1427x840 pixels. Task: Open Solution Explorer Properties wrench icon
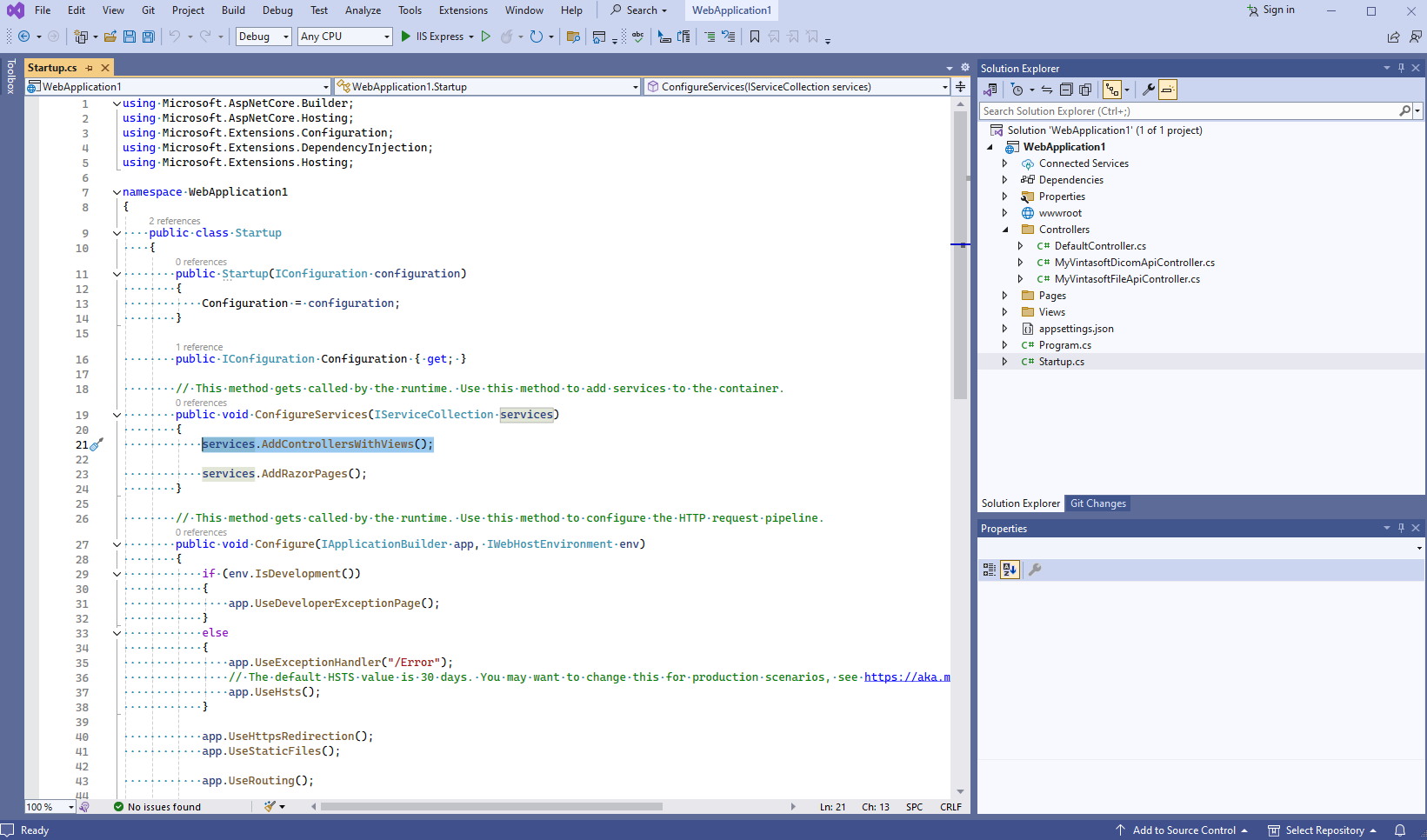tap(1148, 90)
